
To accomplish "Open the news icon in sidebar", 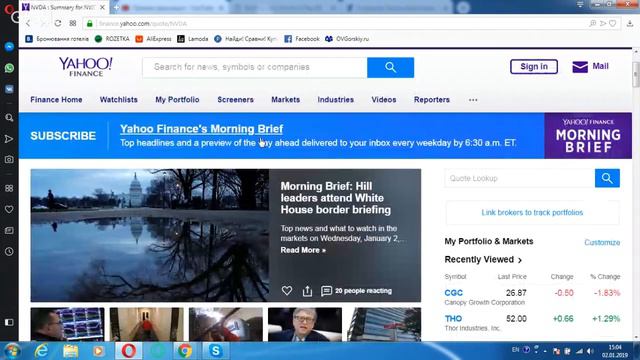I will tap(9, 231).
